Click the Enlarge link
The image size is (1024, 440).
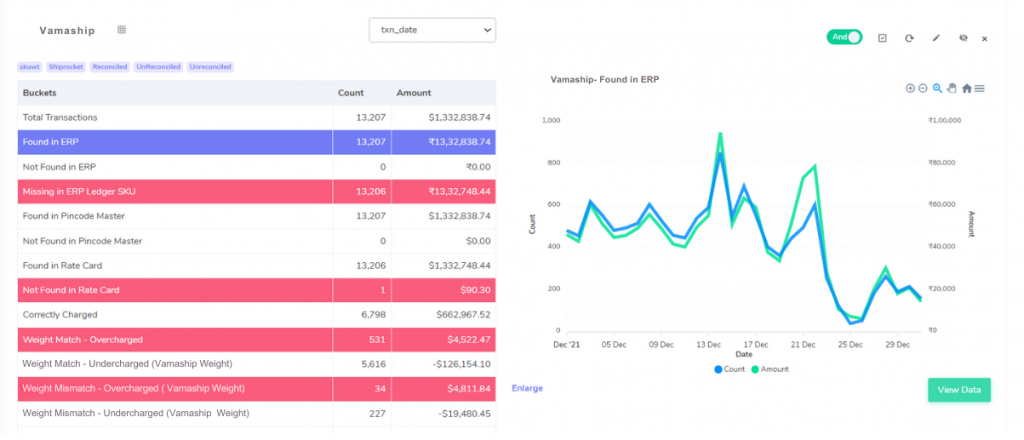[x=527, y=388]
